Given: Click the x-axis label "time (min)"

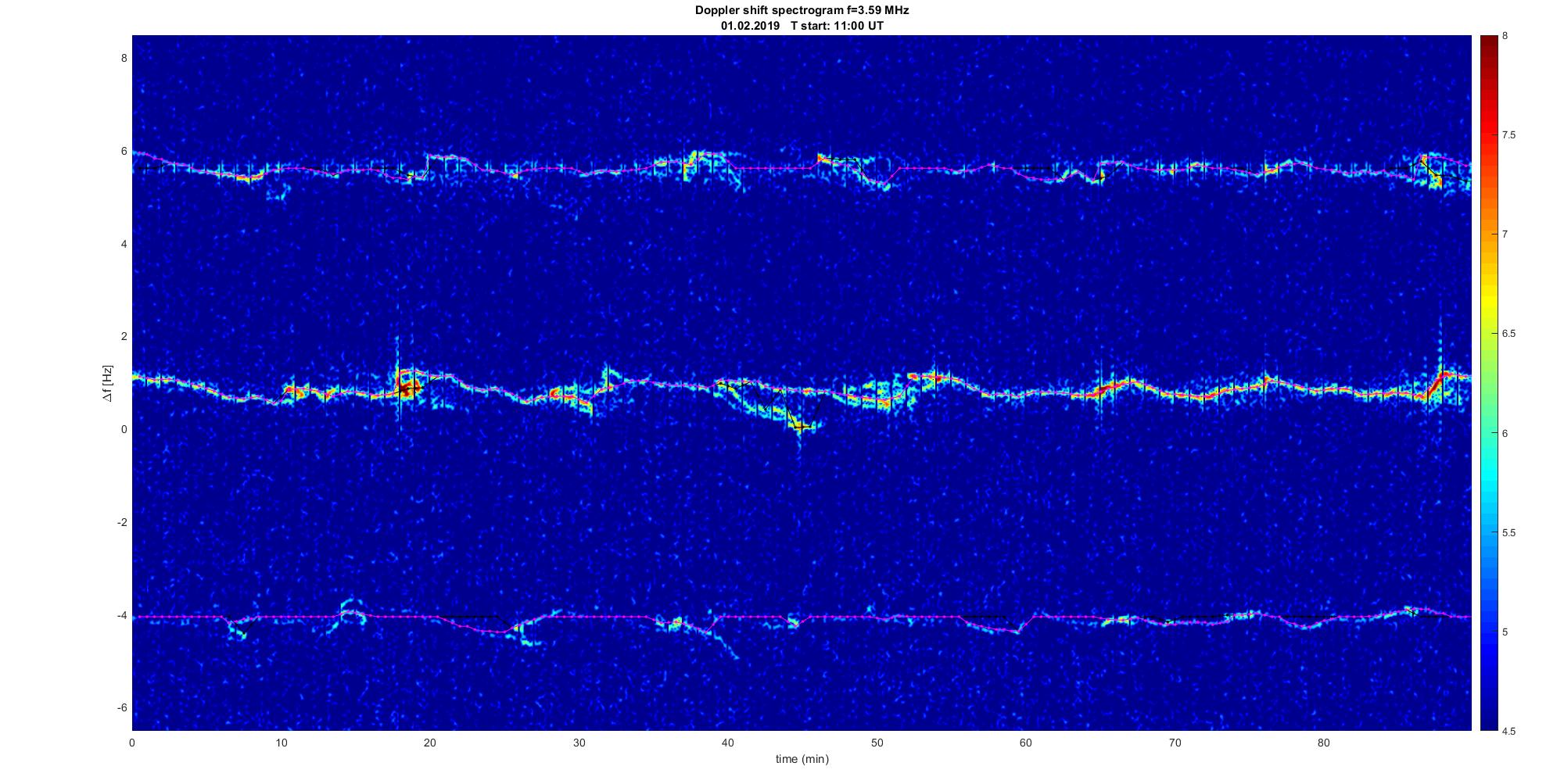Looking at the screenshot, I should [x=802, y=759].
